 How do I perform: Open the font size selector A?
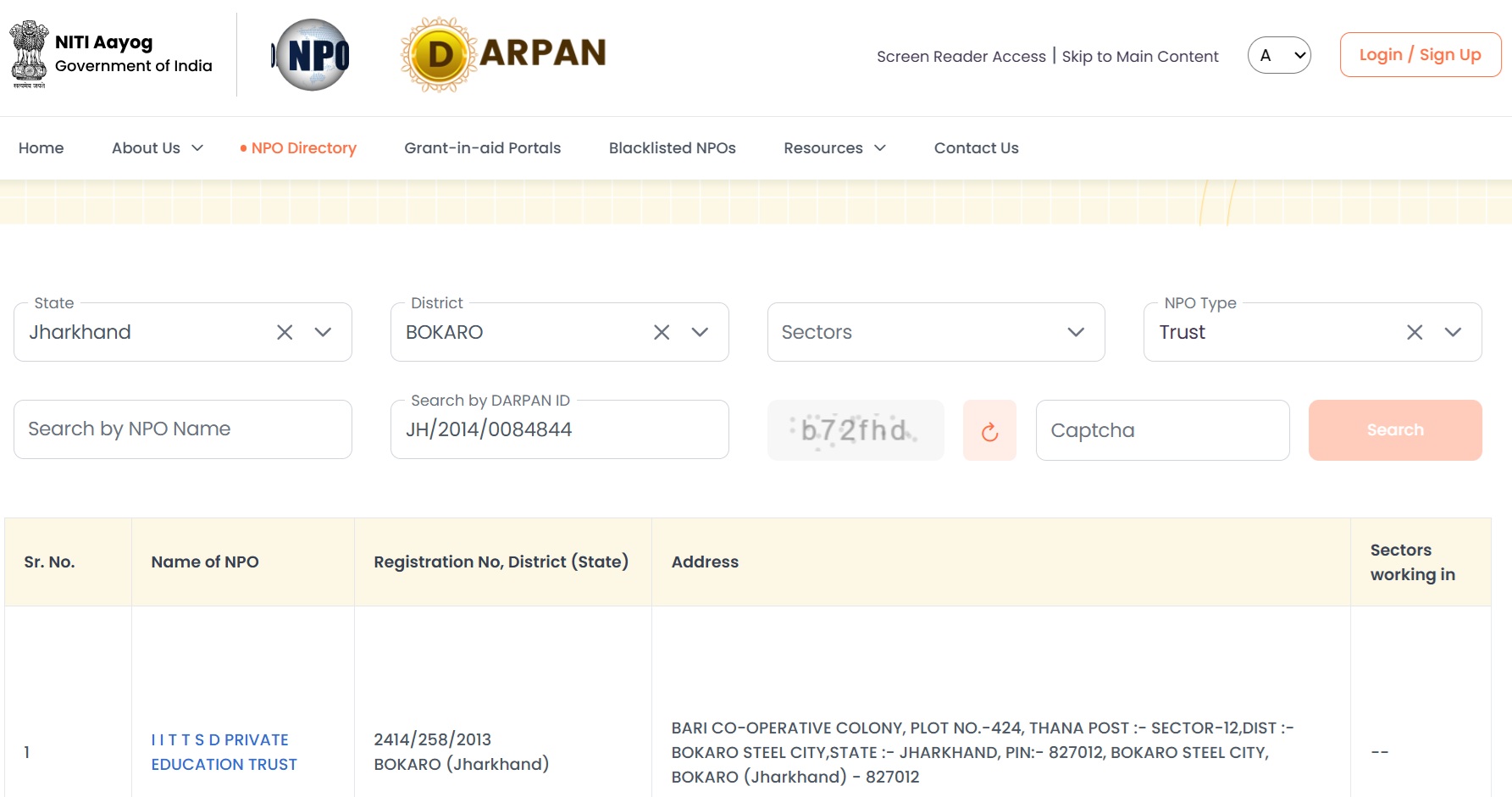click(1278, 56)
